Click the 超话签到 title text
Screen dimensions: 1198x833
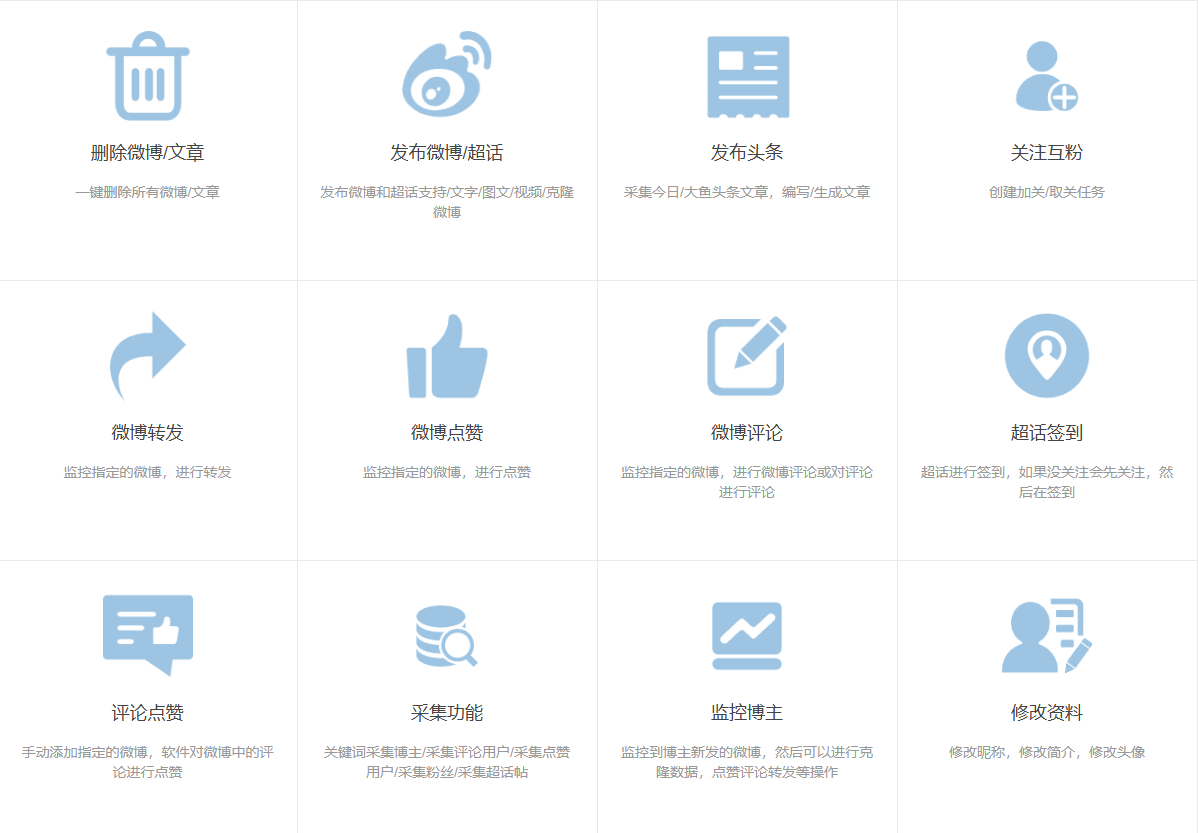click(1048, 434)
